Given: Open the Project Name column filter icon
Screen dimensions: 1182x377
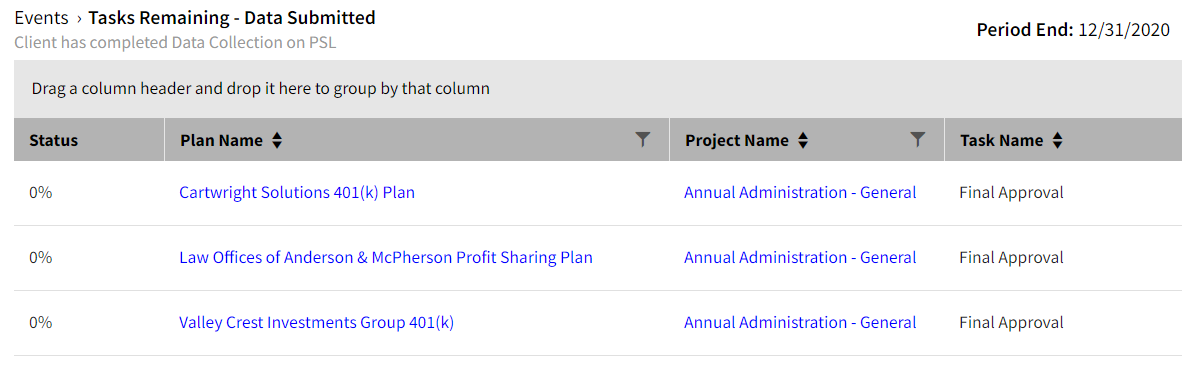Looking at the screenshot, I should click(917, 139).
